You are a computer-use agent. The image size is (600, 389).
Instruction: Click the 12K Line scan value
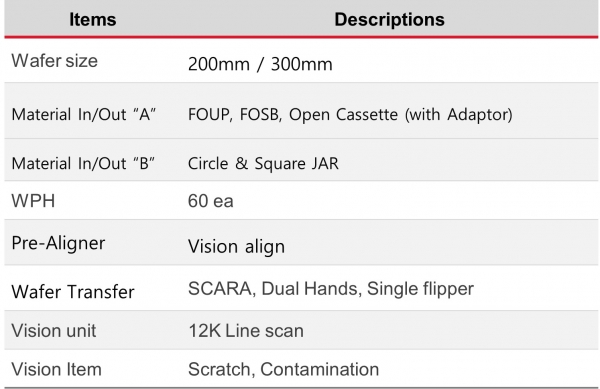[x=246, y=331]
